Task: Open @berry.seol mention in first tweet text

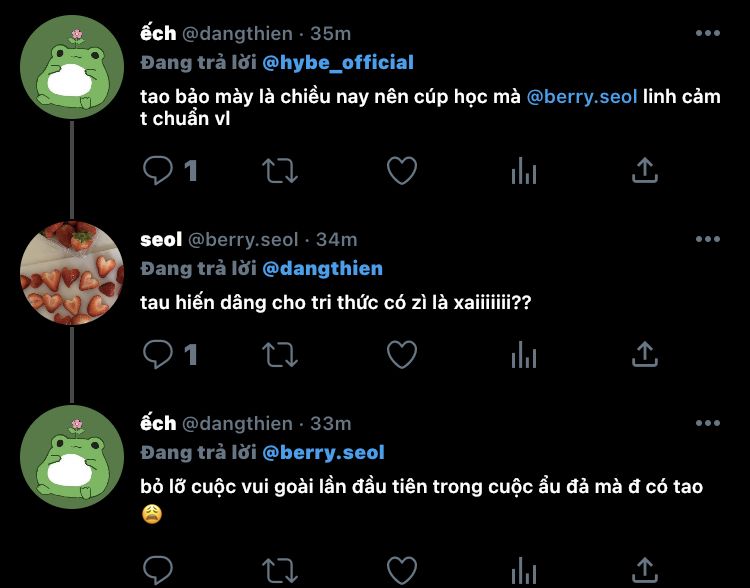Action: point(581,99)
